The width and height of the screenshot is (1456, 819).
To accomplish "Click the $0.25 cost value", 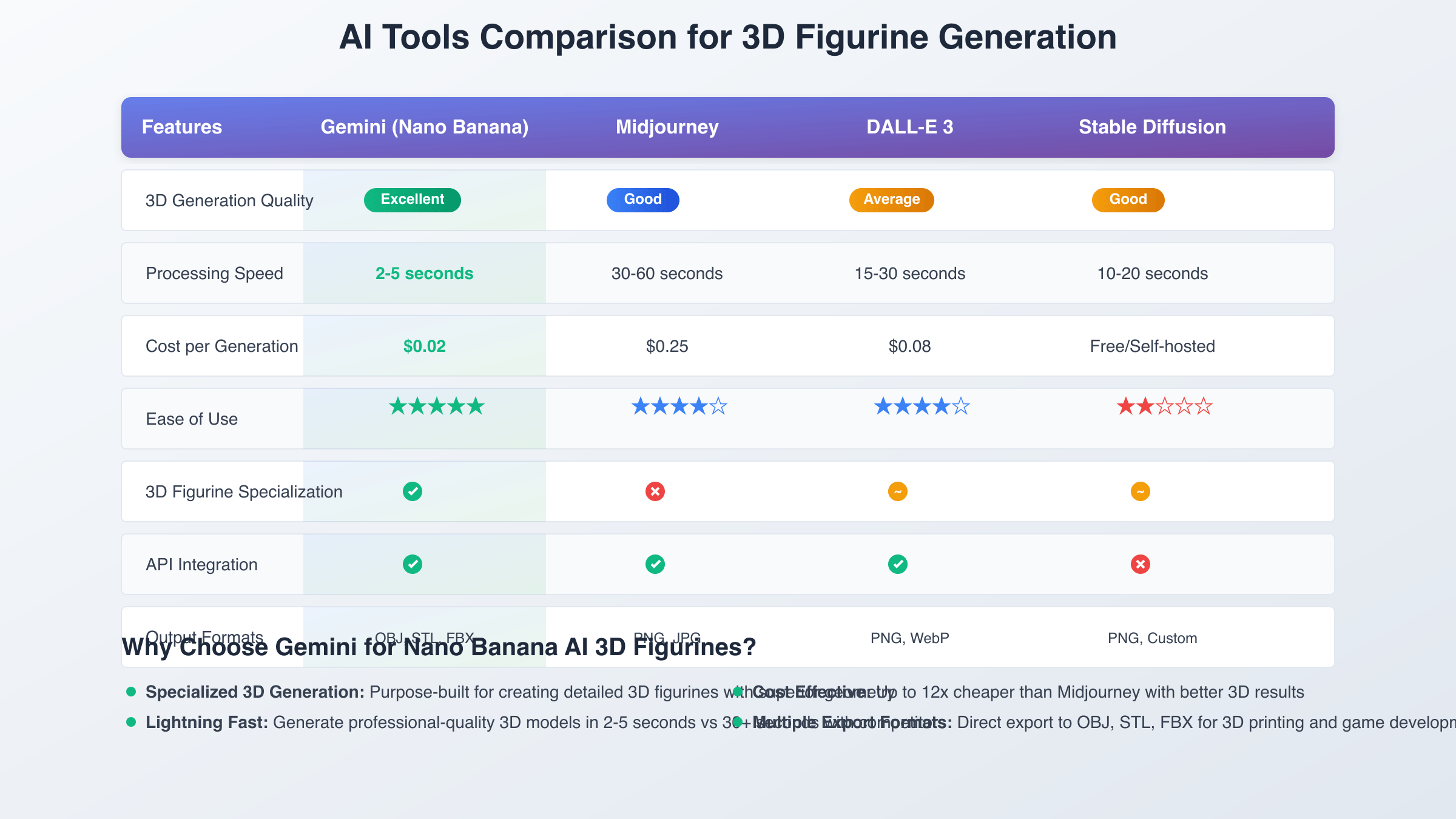I will coord(667,346).
